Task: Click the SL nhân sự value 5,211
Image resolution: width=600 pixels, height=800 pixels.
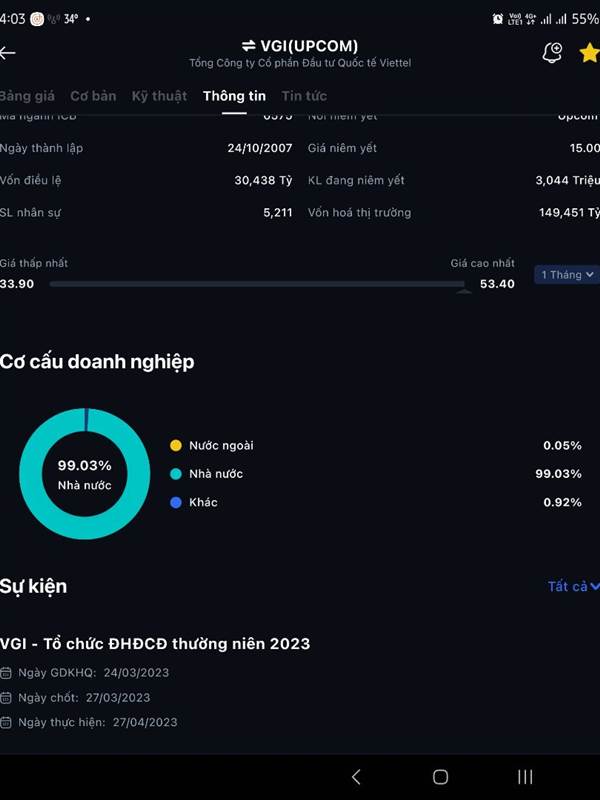Action: [278, 213]
